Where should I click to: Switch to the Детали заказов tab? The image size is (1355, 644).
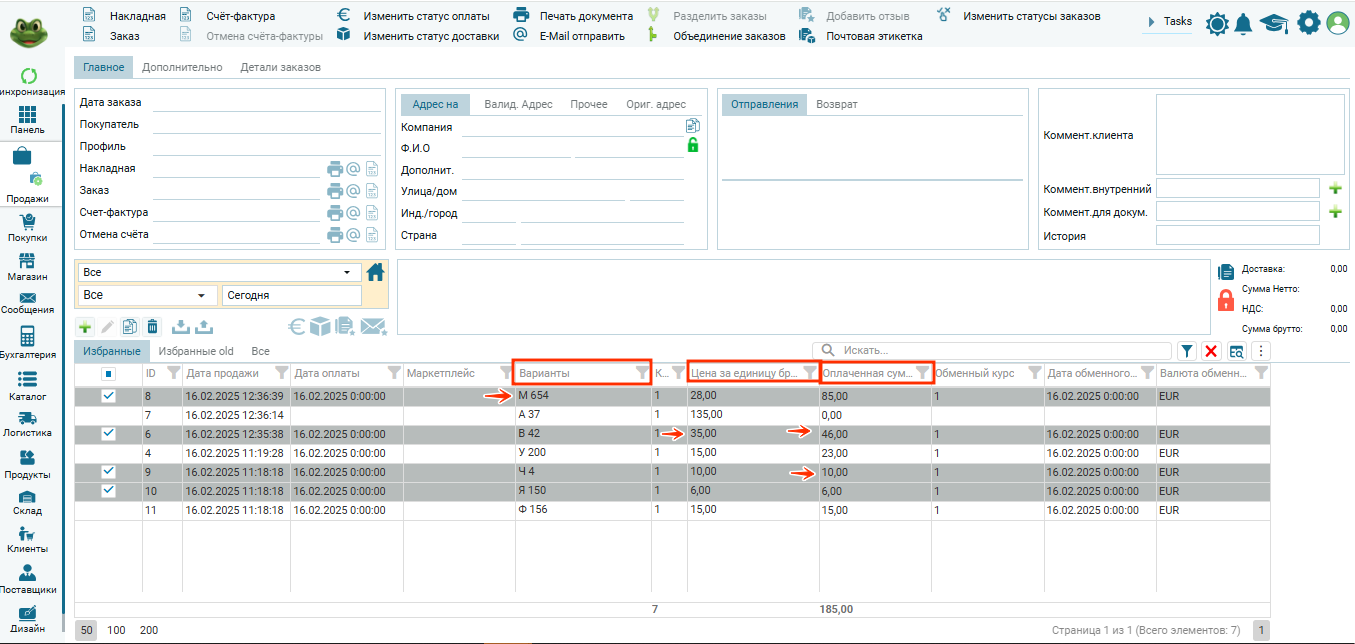280,67
